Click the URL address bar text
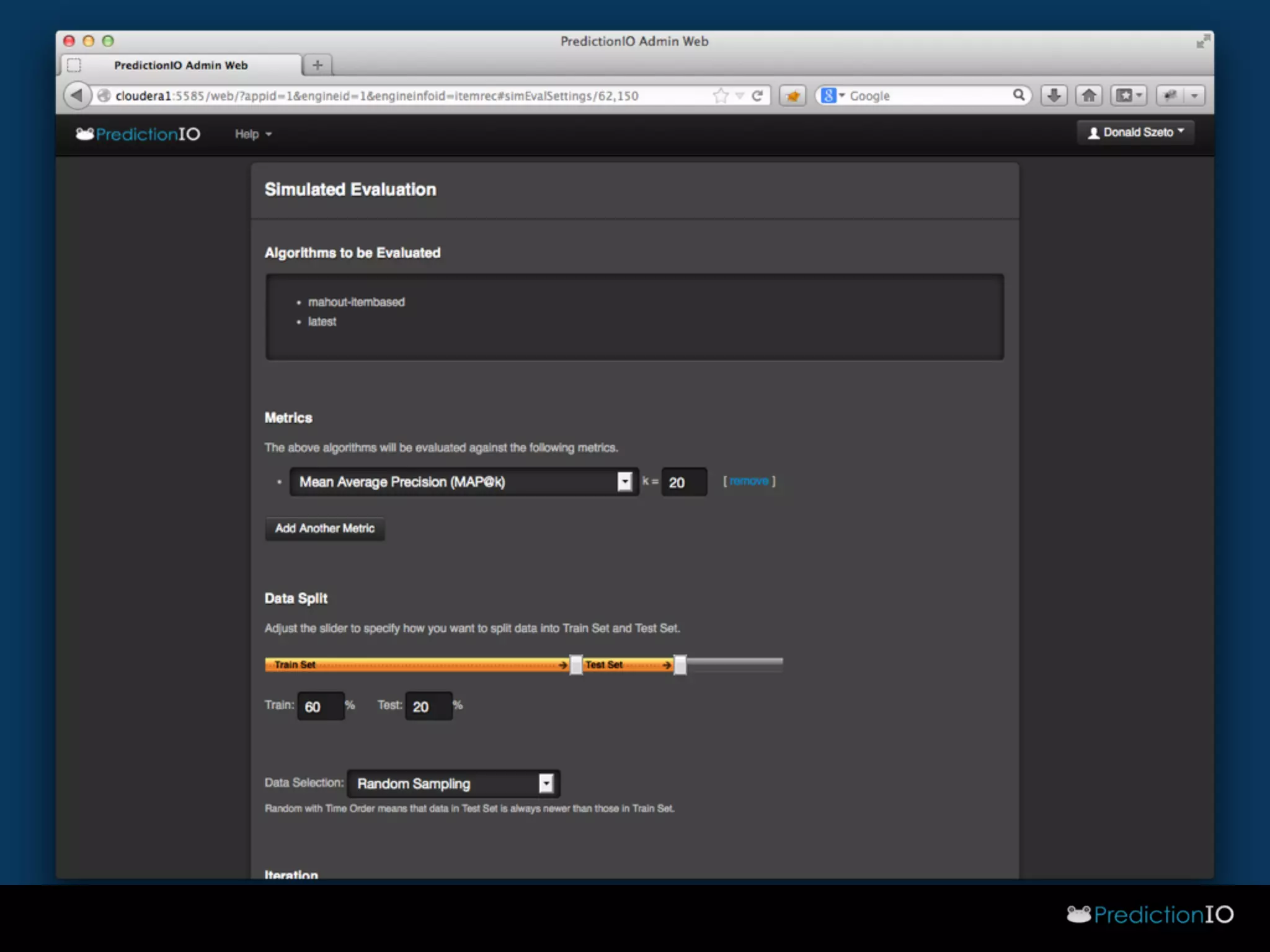 pyautogui.click(x=376, y=95)
